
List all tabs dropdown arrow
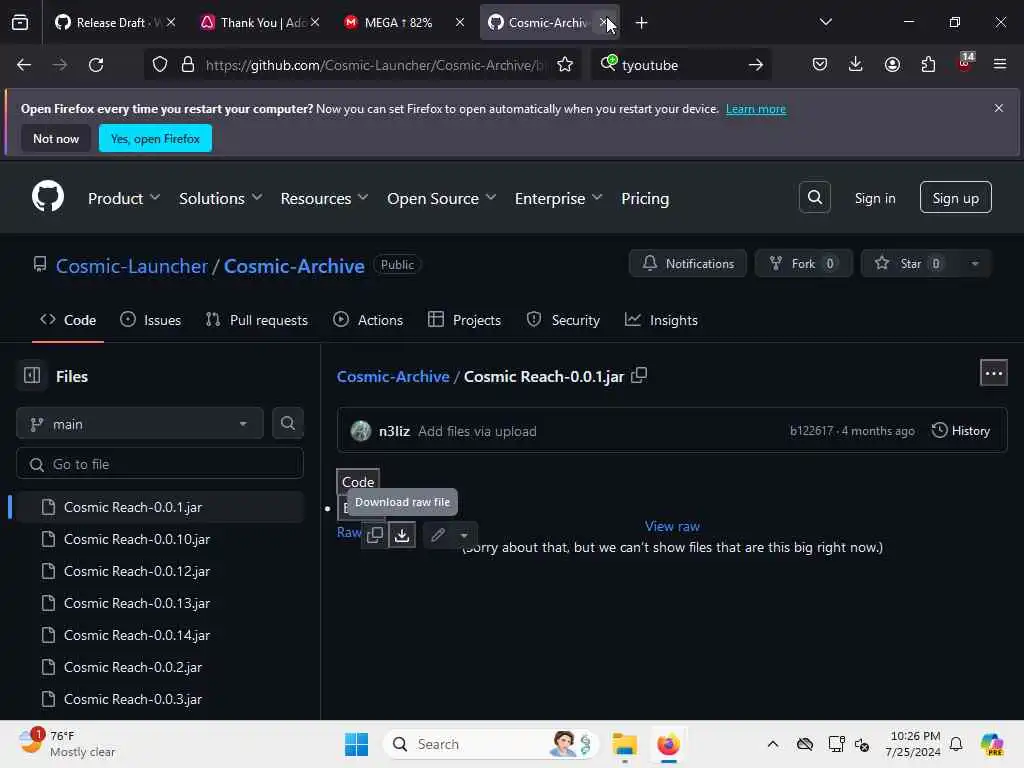pos(825,22)
